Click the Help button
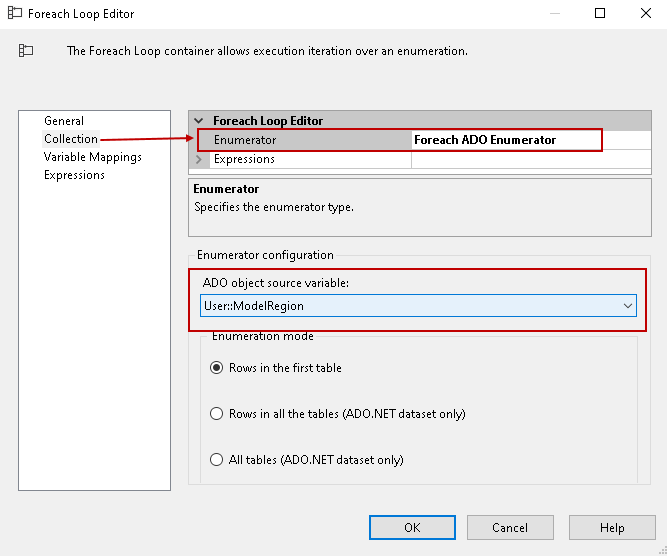This screenshot has height=556, width=667. [x=612, y=527]
